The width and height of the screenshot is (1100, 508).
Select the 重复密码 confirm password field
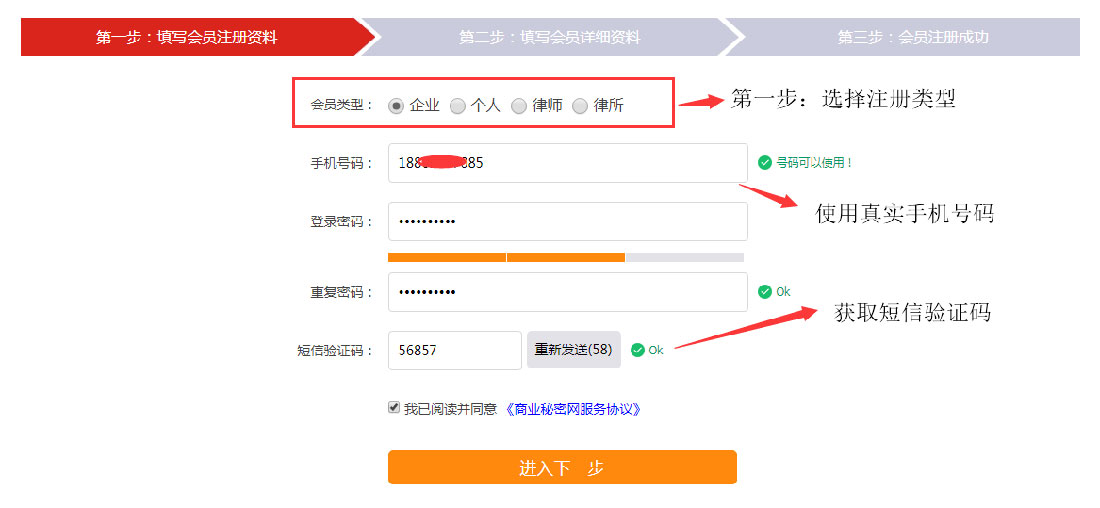point(568,292)
